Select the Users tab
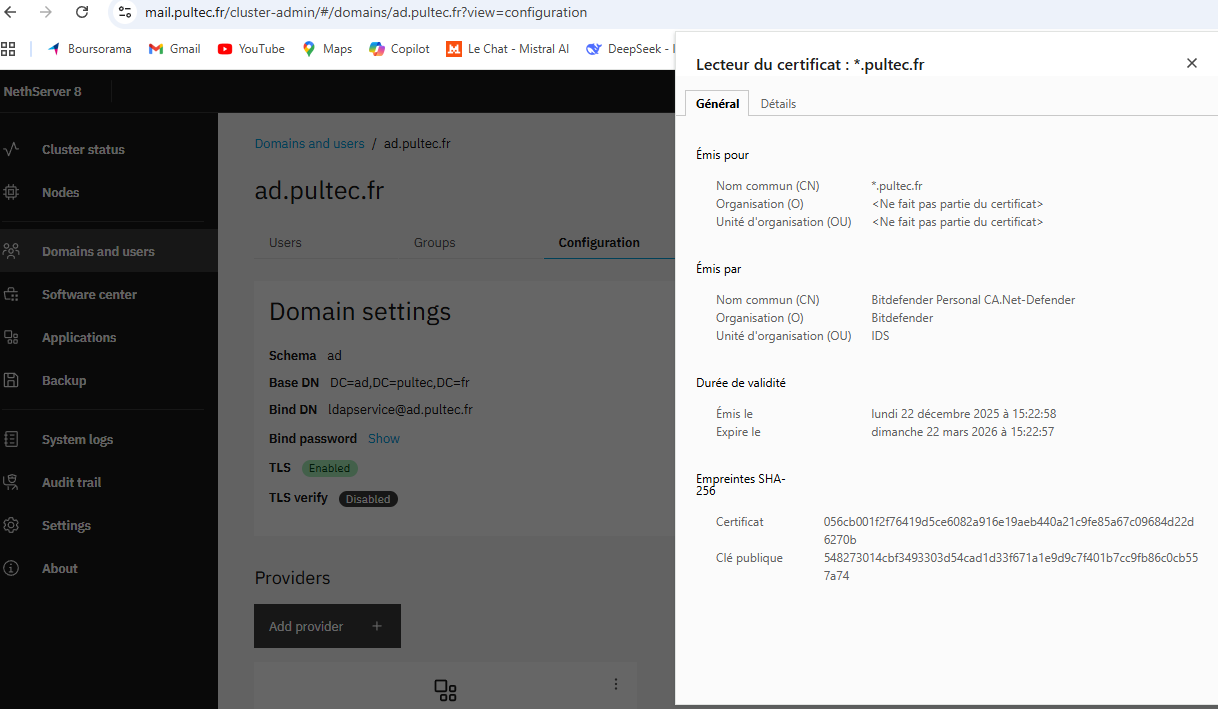This screenshot has width=1218, height=709. tap(285, 243)
